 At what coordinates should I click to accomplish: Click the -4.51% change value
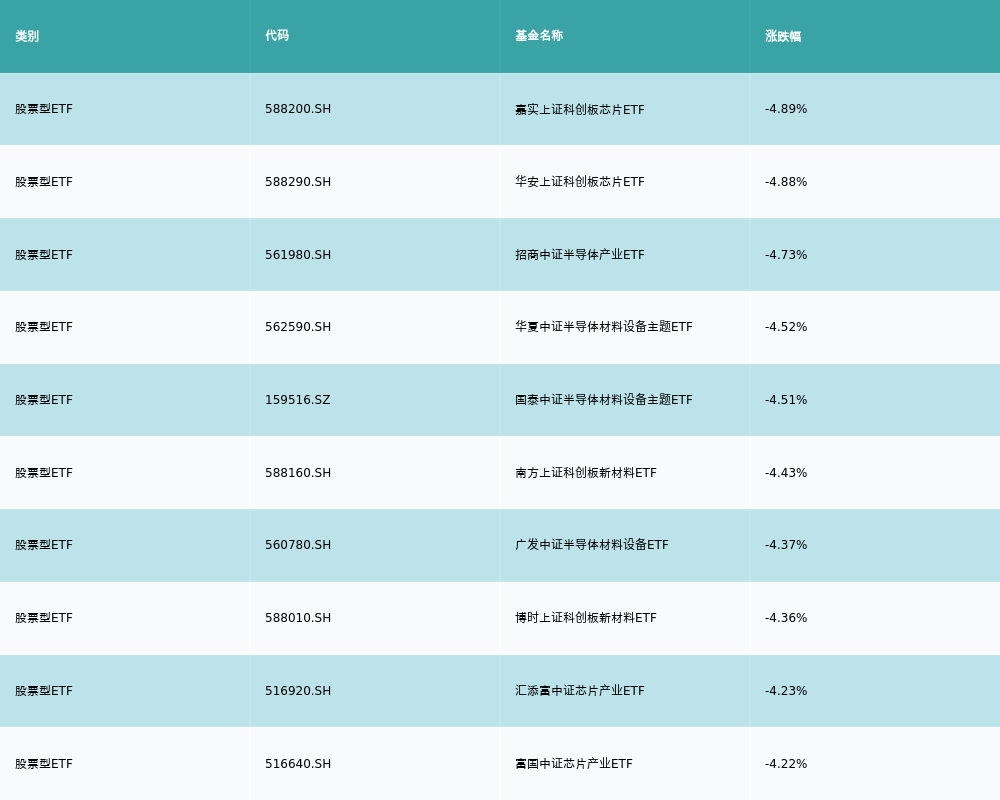[786, 400]
